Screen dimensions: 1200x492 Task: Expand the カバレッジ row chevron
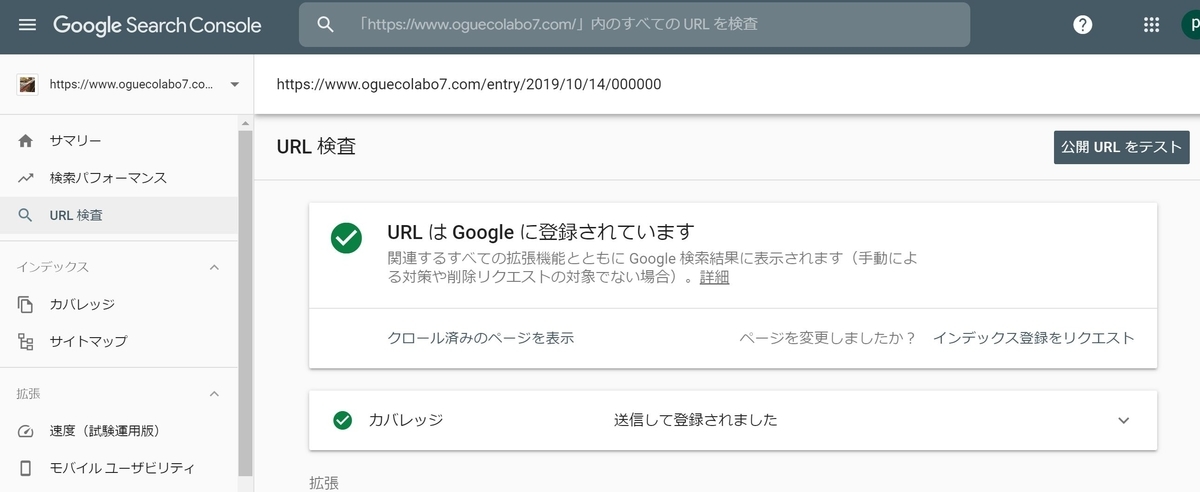coord(1123,420)
